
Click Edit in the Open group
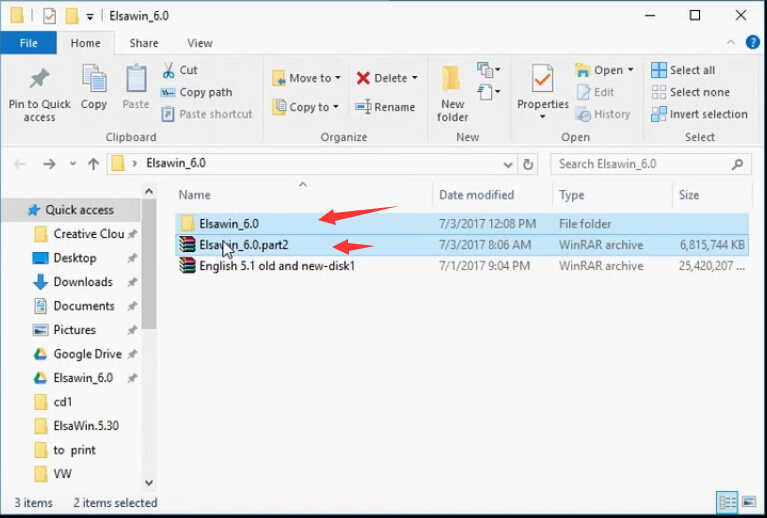[x=595, y=92]
